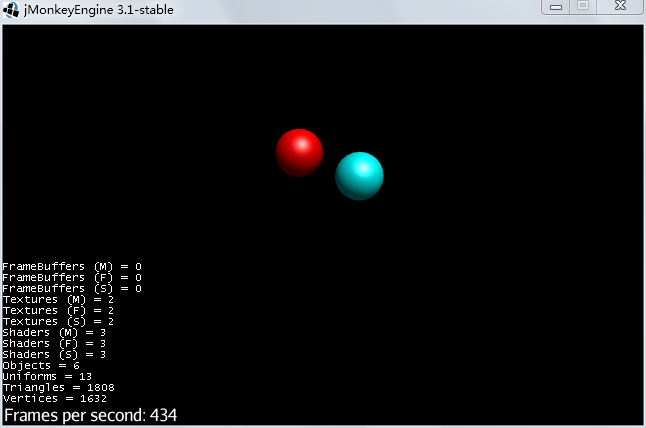The width and height of the screenshot is (646, 428).
Task: Click the 'FrameBuffers (S) = 0' stat line
Action: click(72, 289)
